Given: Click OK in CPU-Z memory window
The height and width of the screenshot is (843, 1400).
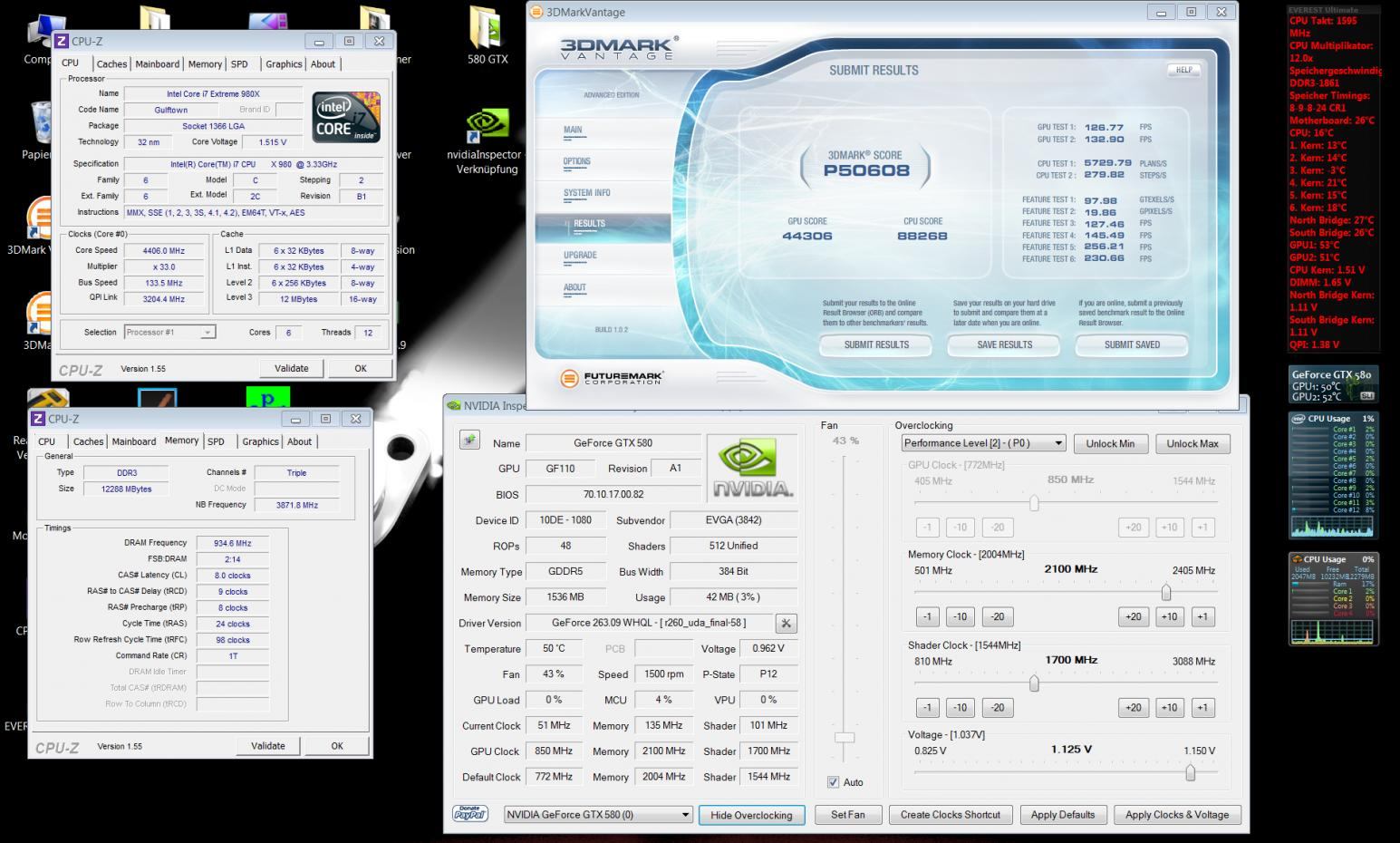Looking at the screenshot, I should pyautogui.click(x=337, y=746).
